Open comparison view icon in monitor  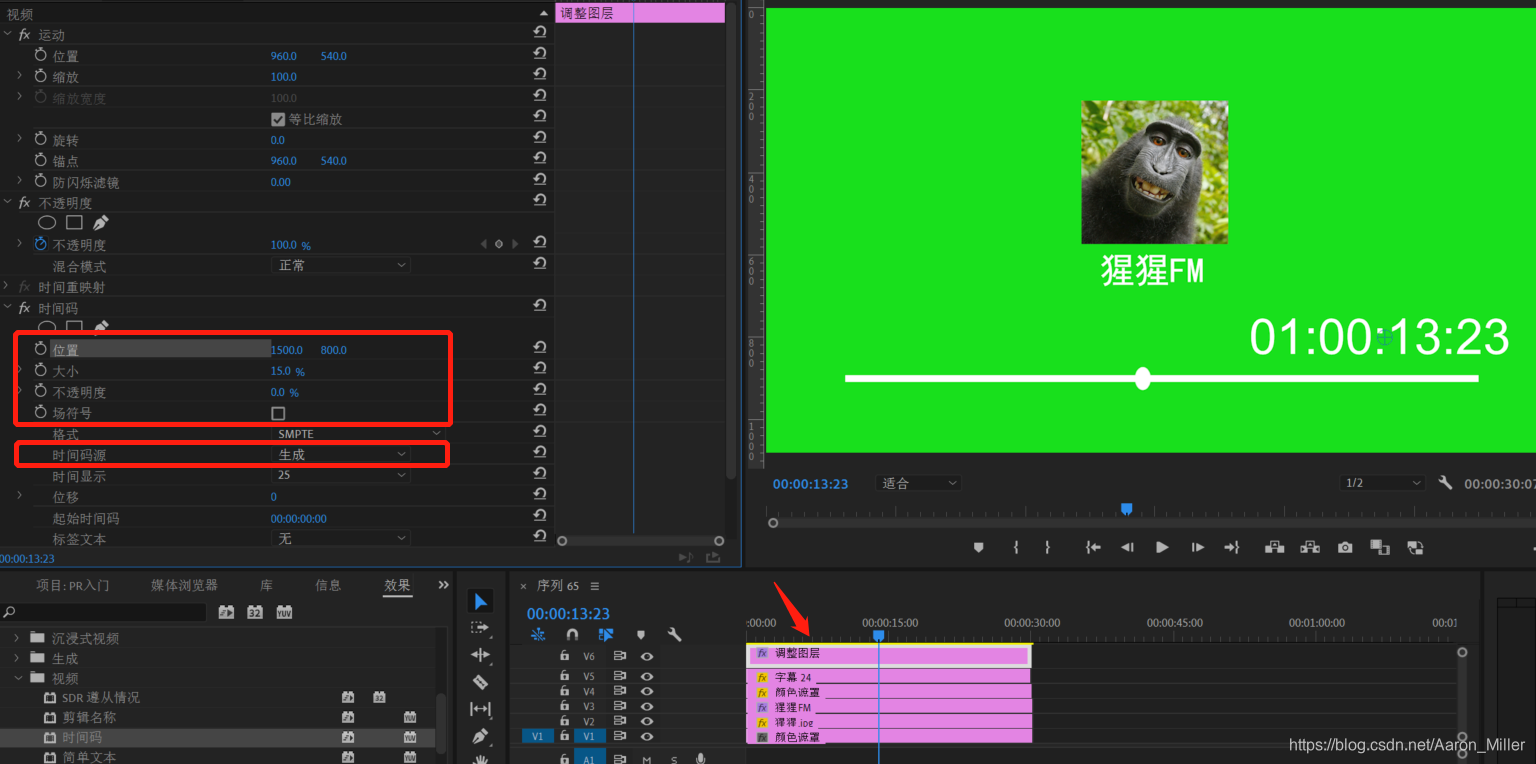coord(1415,547)
